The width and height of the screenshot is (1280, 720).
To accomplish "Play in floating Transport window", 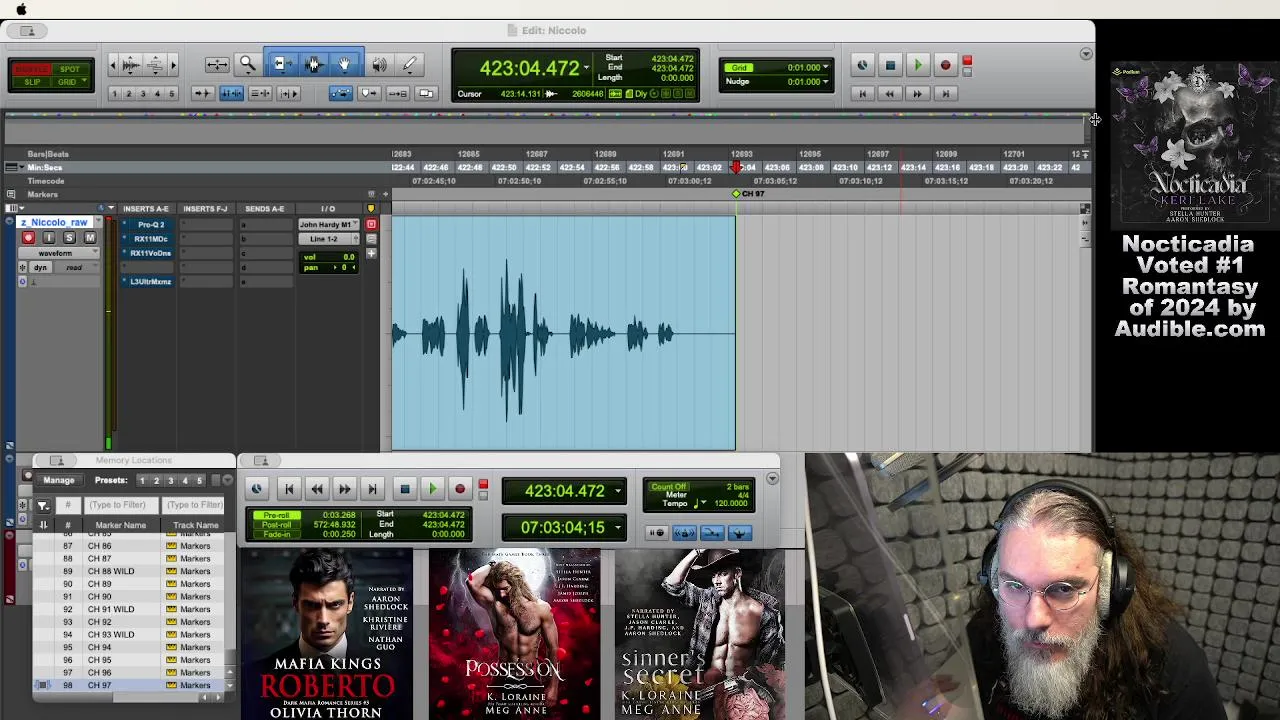I will (x=432, y=489).
